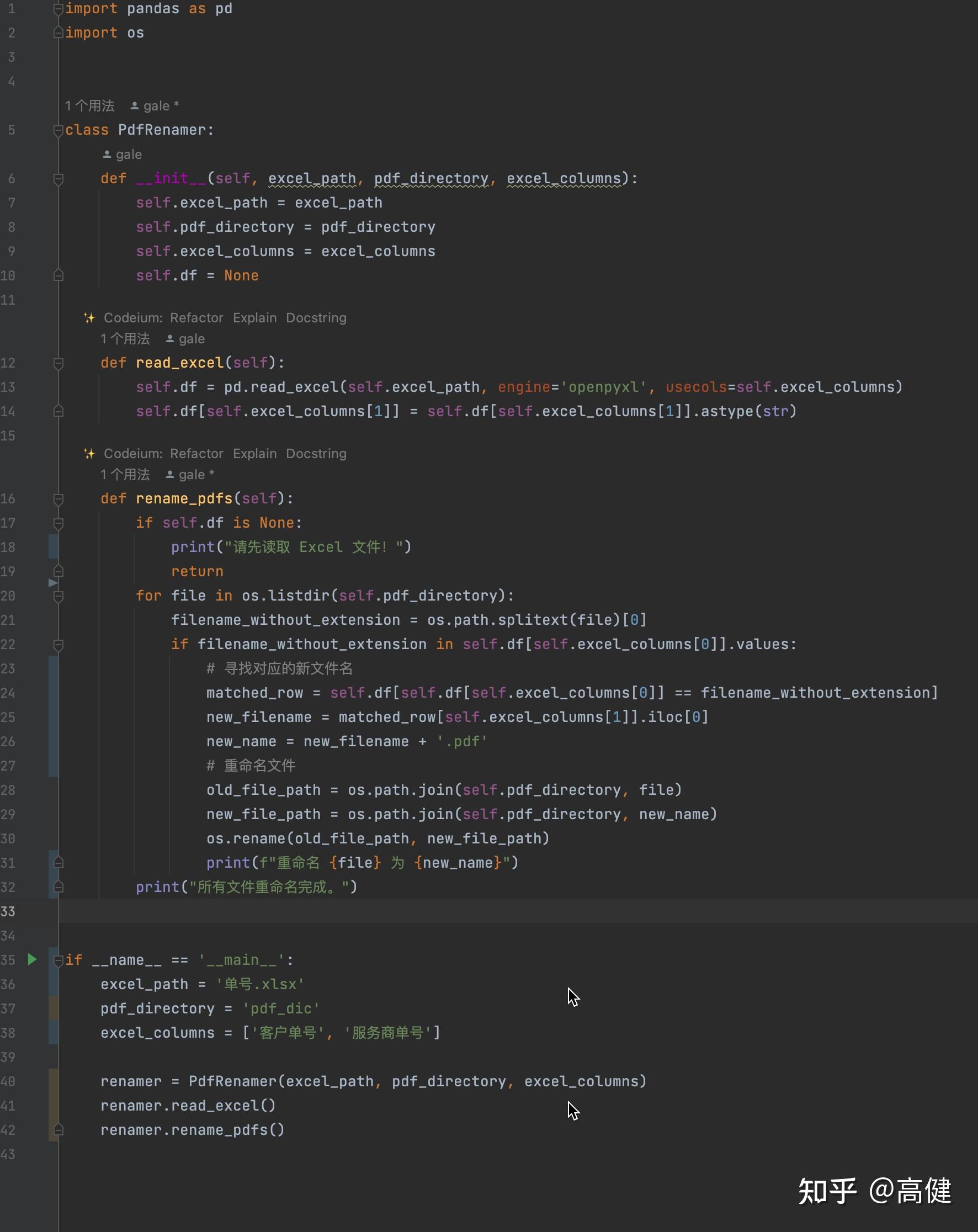
Task: Click the 'usecols' keyword argument on line 13
Action: 697,387
